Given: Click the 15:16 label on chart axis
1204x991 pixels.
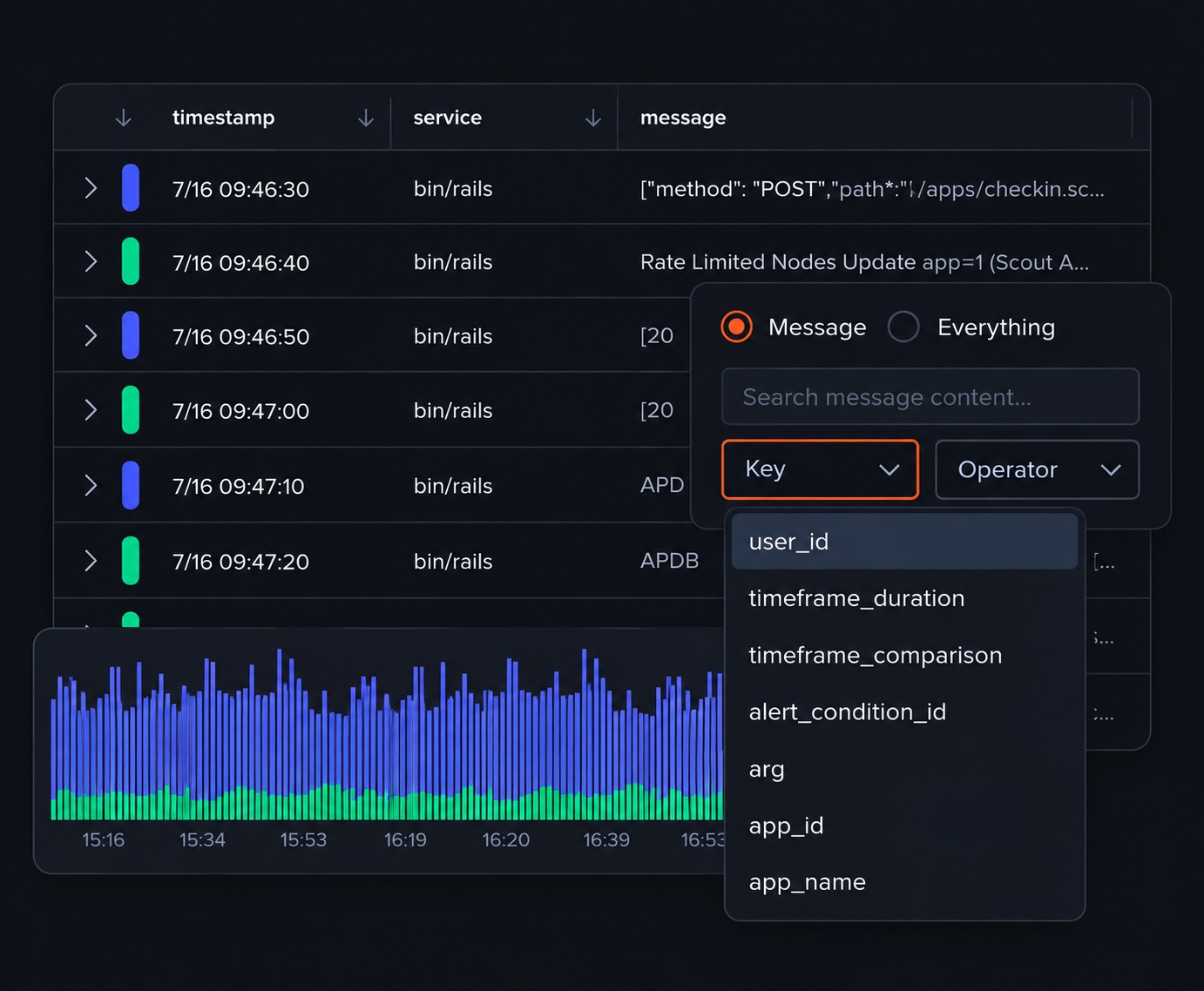Looking at the screenshot, I should pos(103,840).
